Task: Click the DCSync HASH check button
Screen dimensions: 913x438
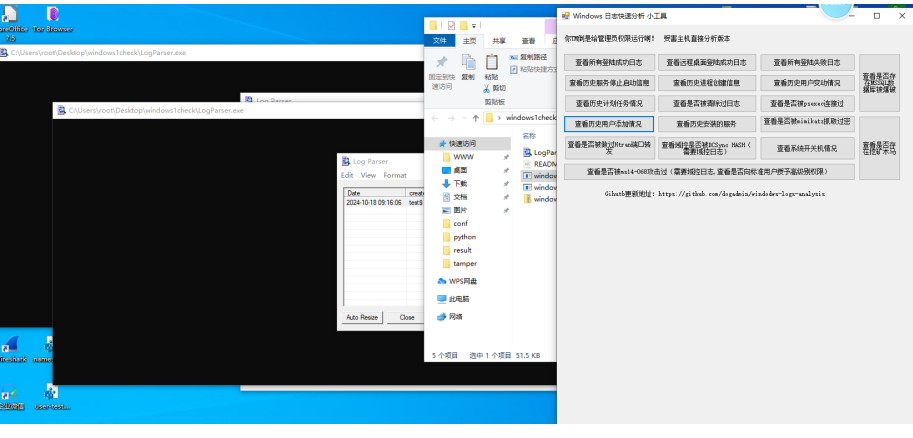Action: coord(707,148)
